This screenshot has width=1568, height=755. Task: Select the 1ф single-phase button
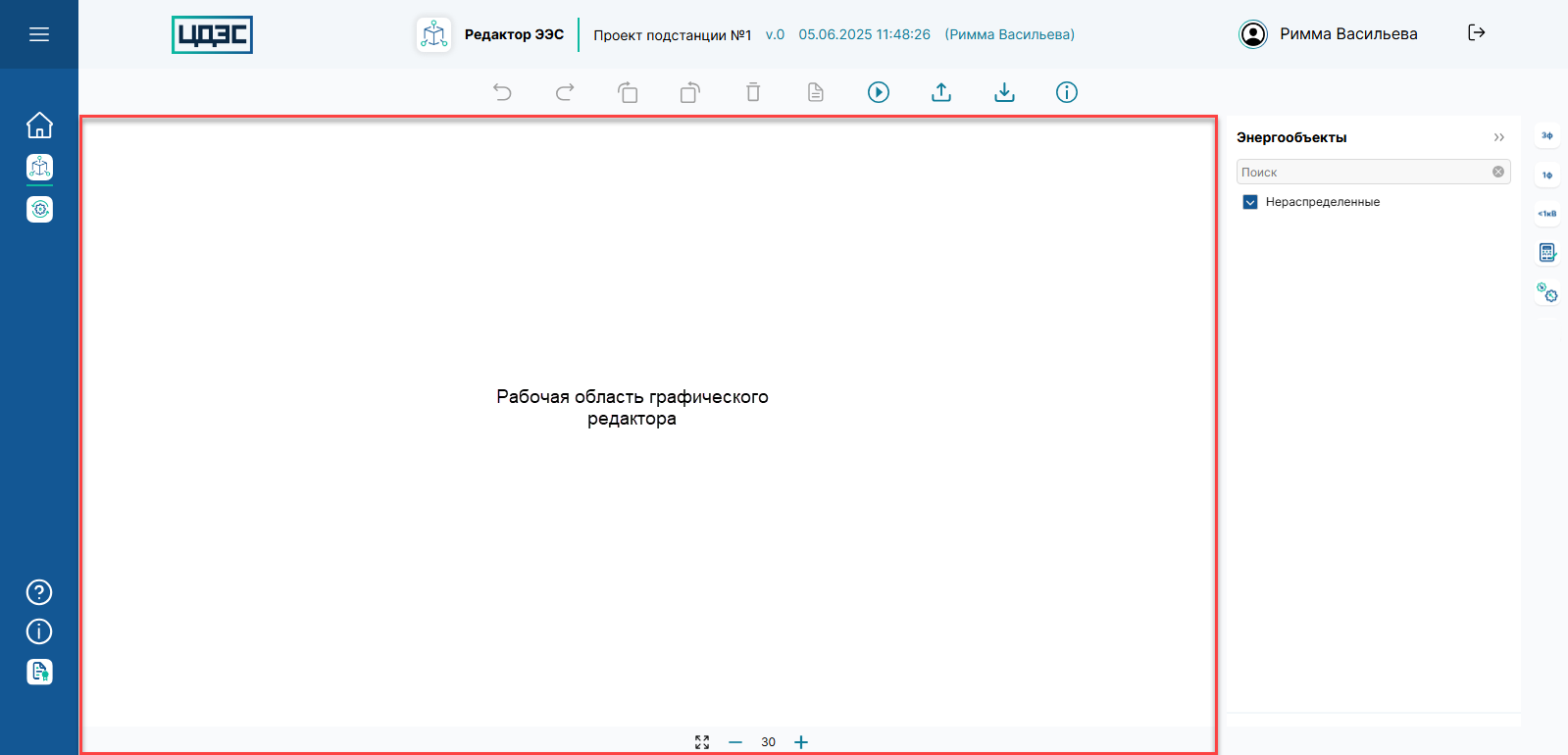[x=1546, y=175]
